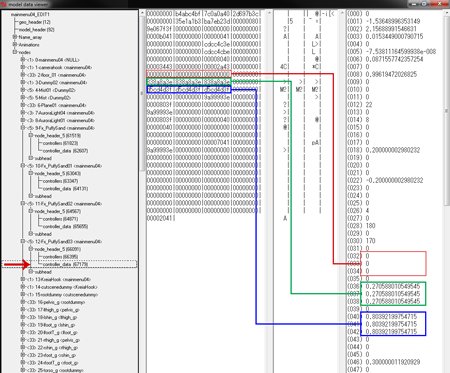This screenshot has height=373, width=450.
Task: Click value row (026) 4
Action: (358, 211)
